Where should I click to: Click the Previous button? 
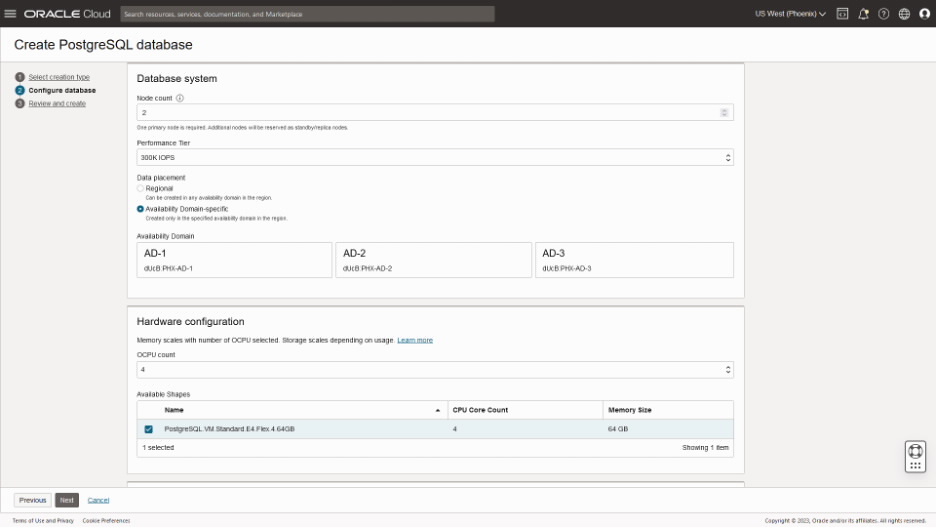(x=32, y=500)
